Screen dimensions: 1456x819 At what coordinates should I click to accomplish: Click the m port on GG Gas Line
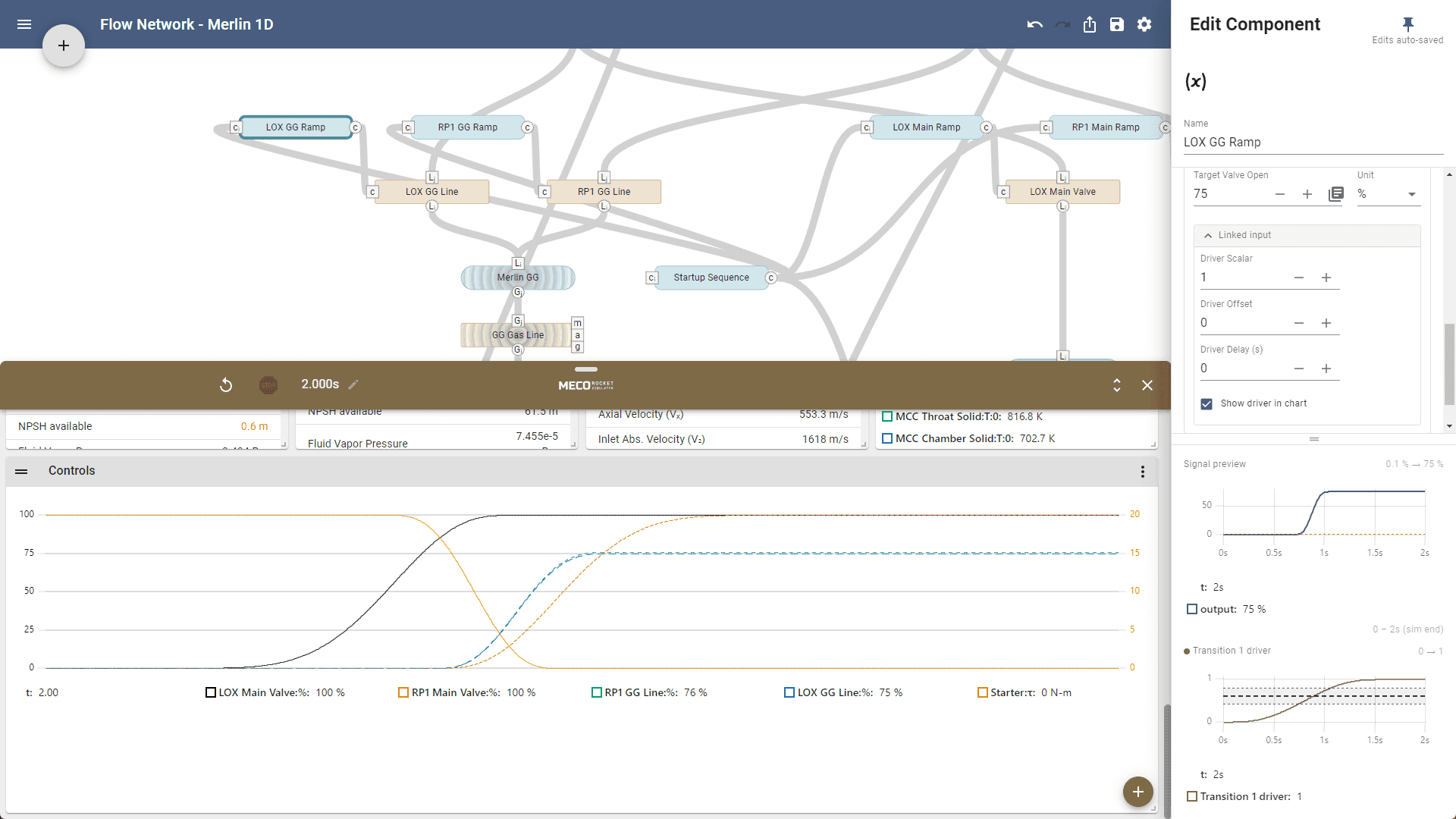point(578,323)
